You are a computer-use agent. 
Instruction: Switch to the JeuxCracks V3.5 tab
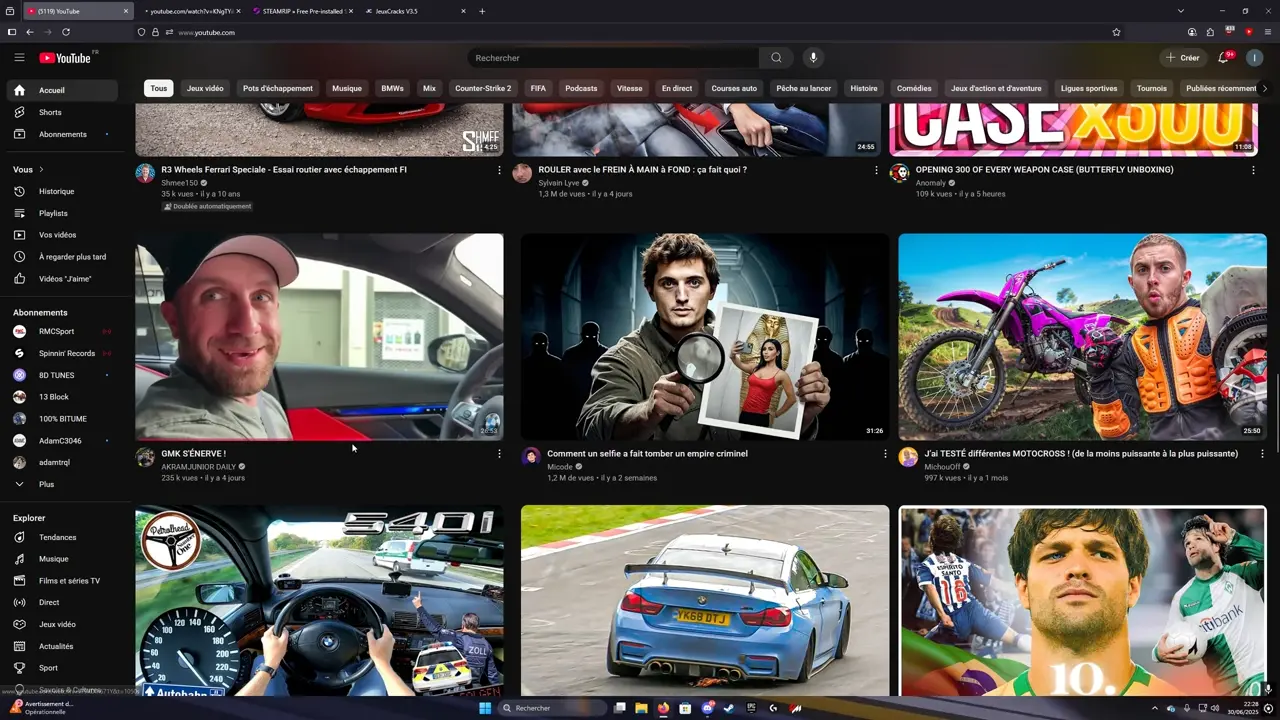[413, 11]
